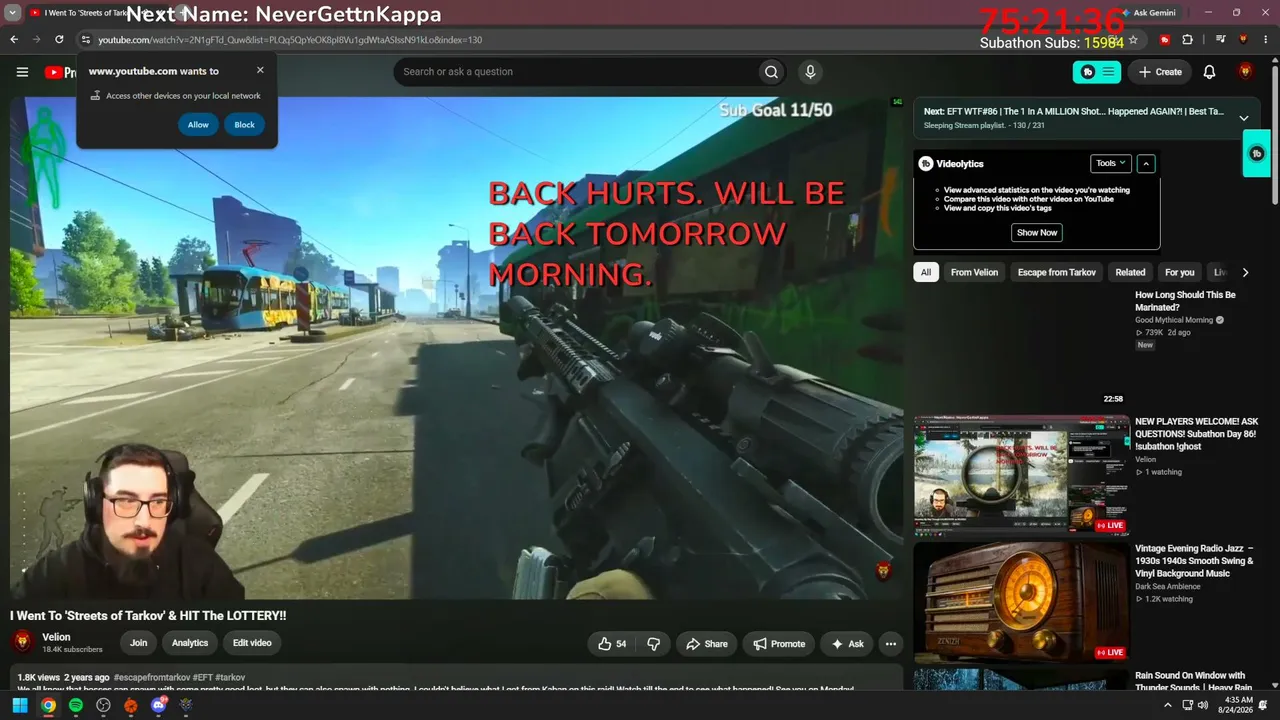Open the Vintage Evening Radio Jazz thumbnail

coord(1022,602)
